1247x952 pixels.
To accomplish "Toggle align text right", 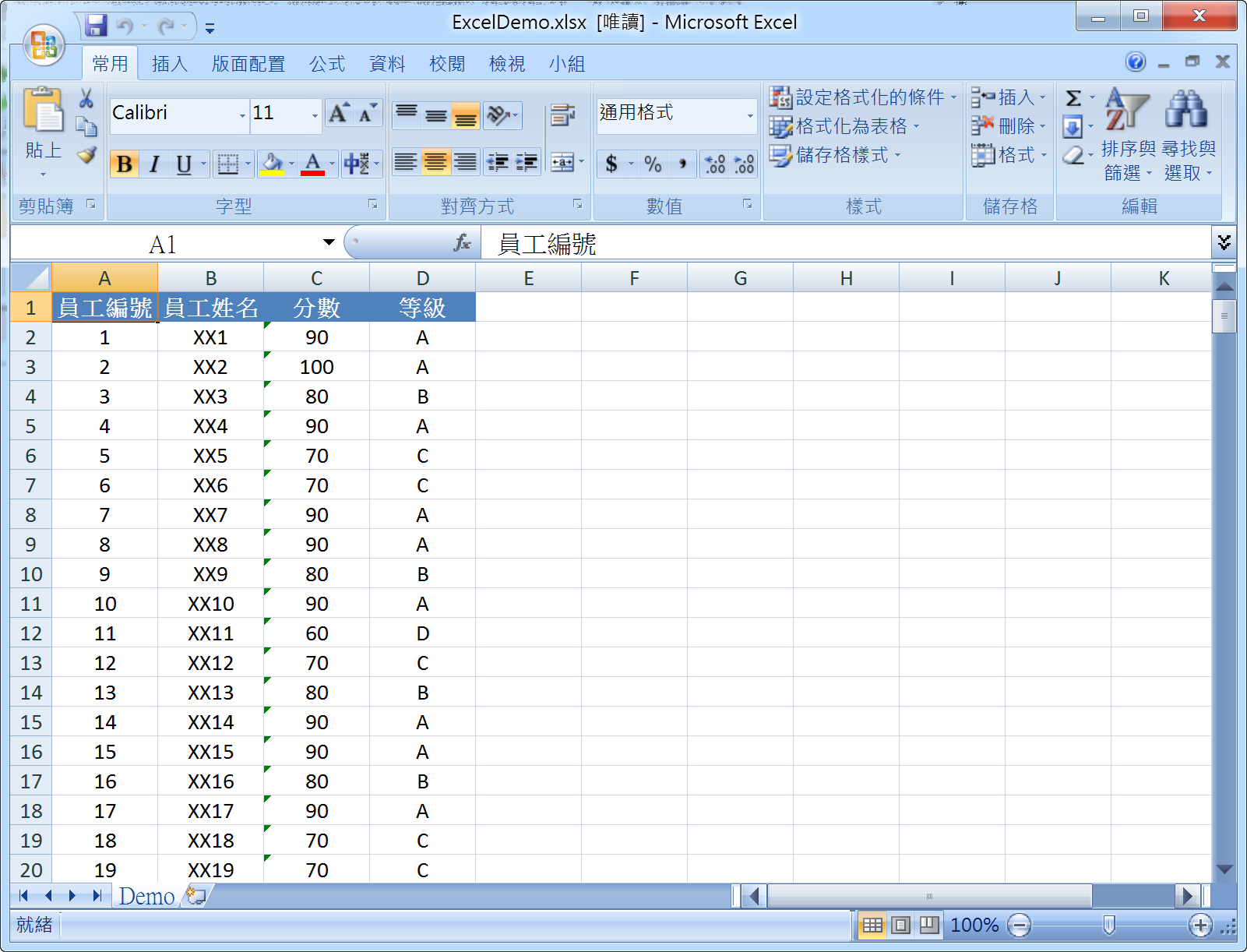I will [465, 163].
